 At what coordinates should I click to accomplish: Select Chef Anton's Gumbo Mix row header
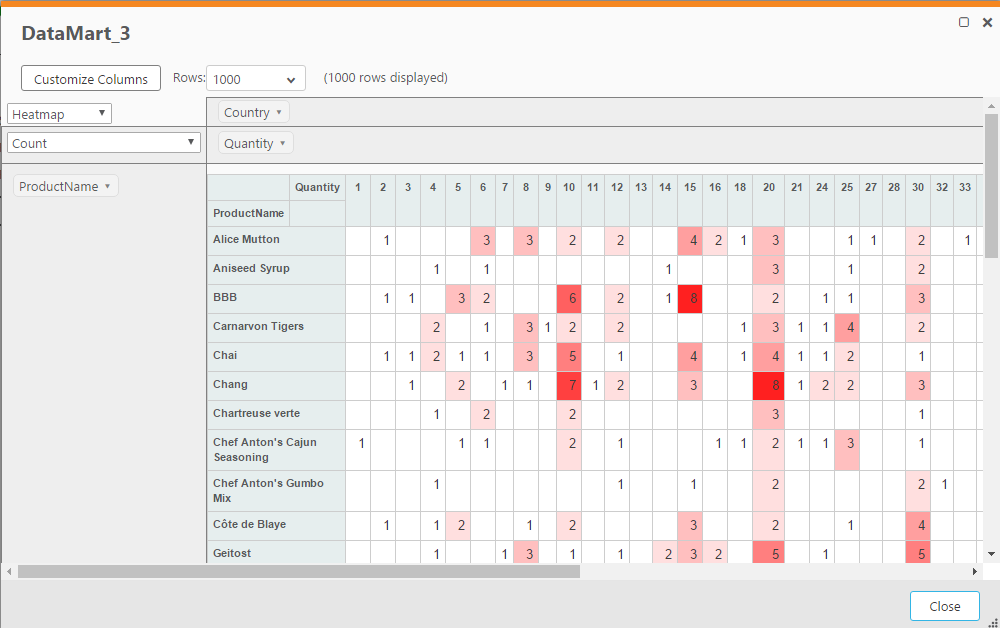[276, 491]
